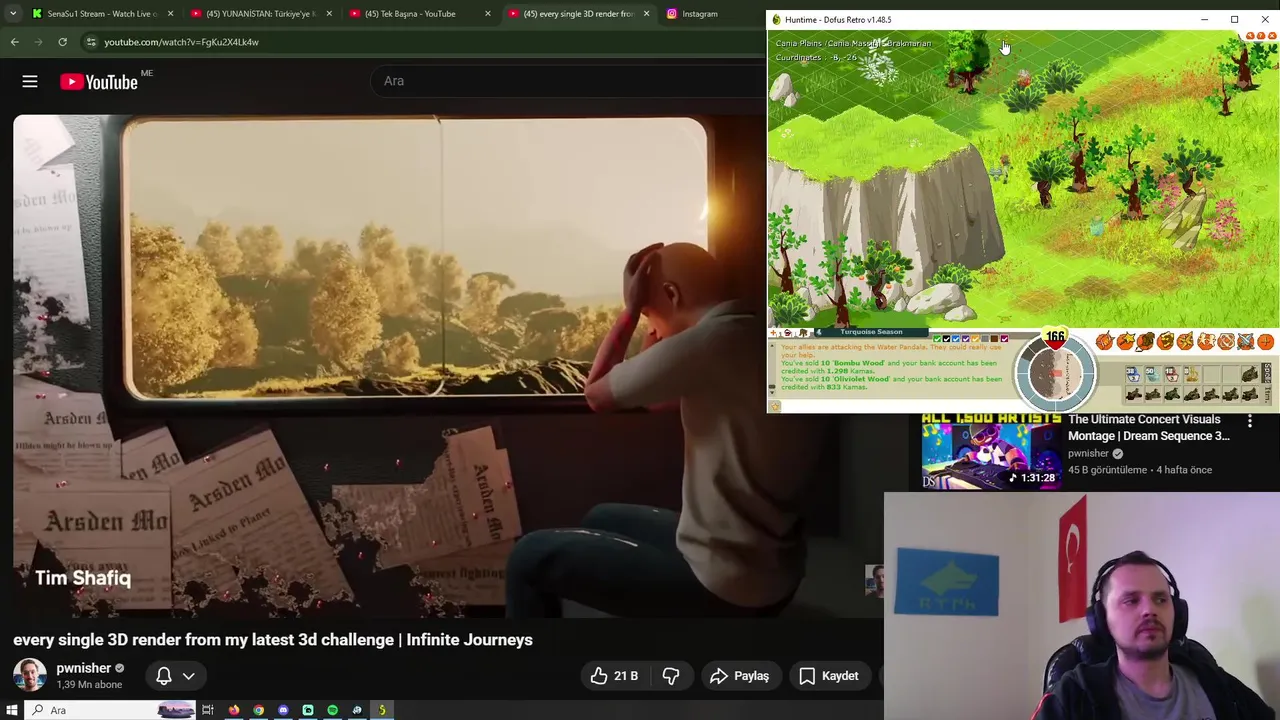The width and height of the screenshot is (1280, 720).
Task: Click the Chrome address bar URL
Action: point(181,42)
